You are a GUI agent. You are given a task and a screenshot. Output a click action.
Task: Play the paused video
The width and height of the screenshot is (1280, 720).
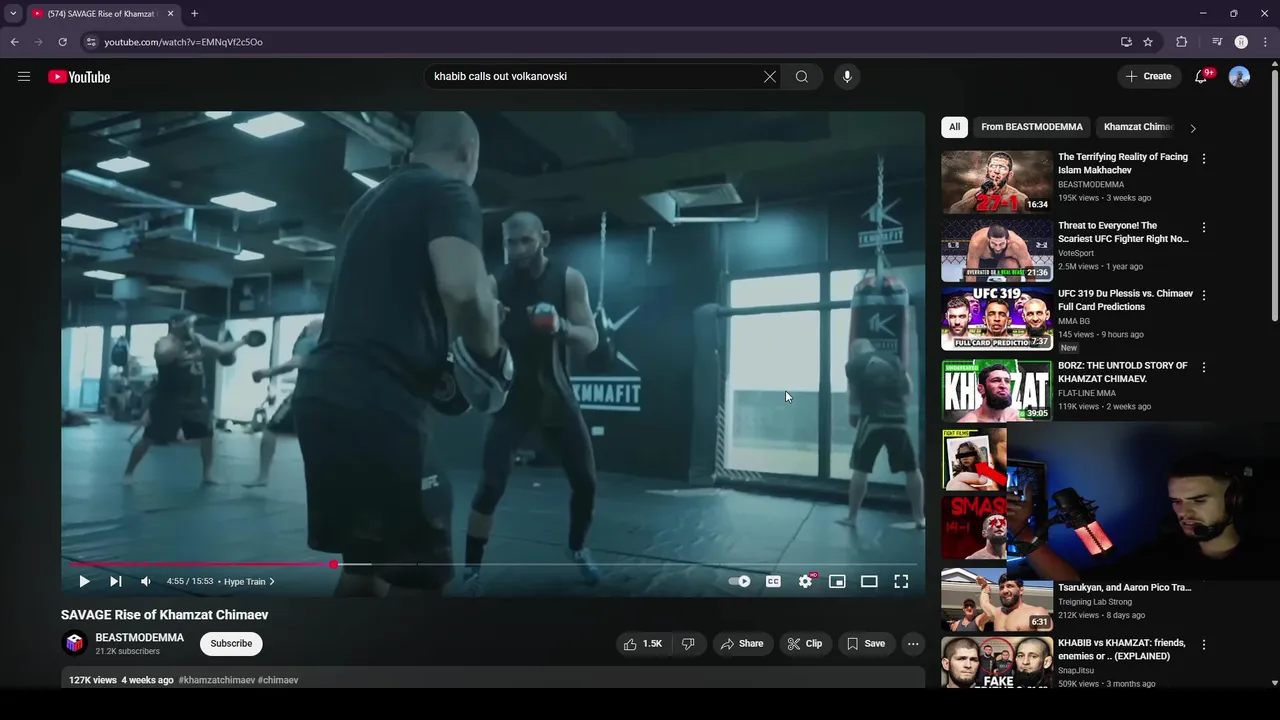(84, 581)
